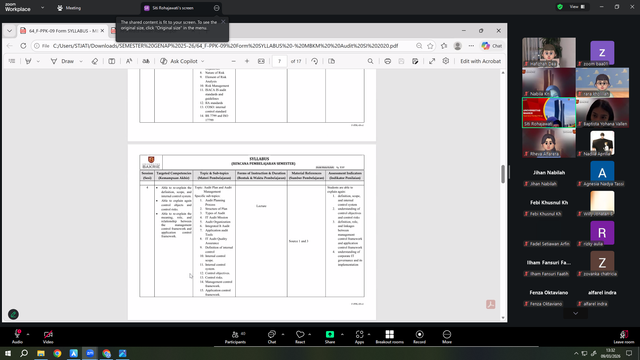Open the React options arrow
Screen dimensions: 640x360
coord(310,334)
